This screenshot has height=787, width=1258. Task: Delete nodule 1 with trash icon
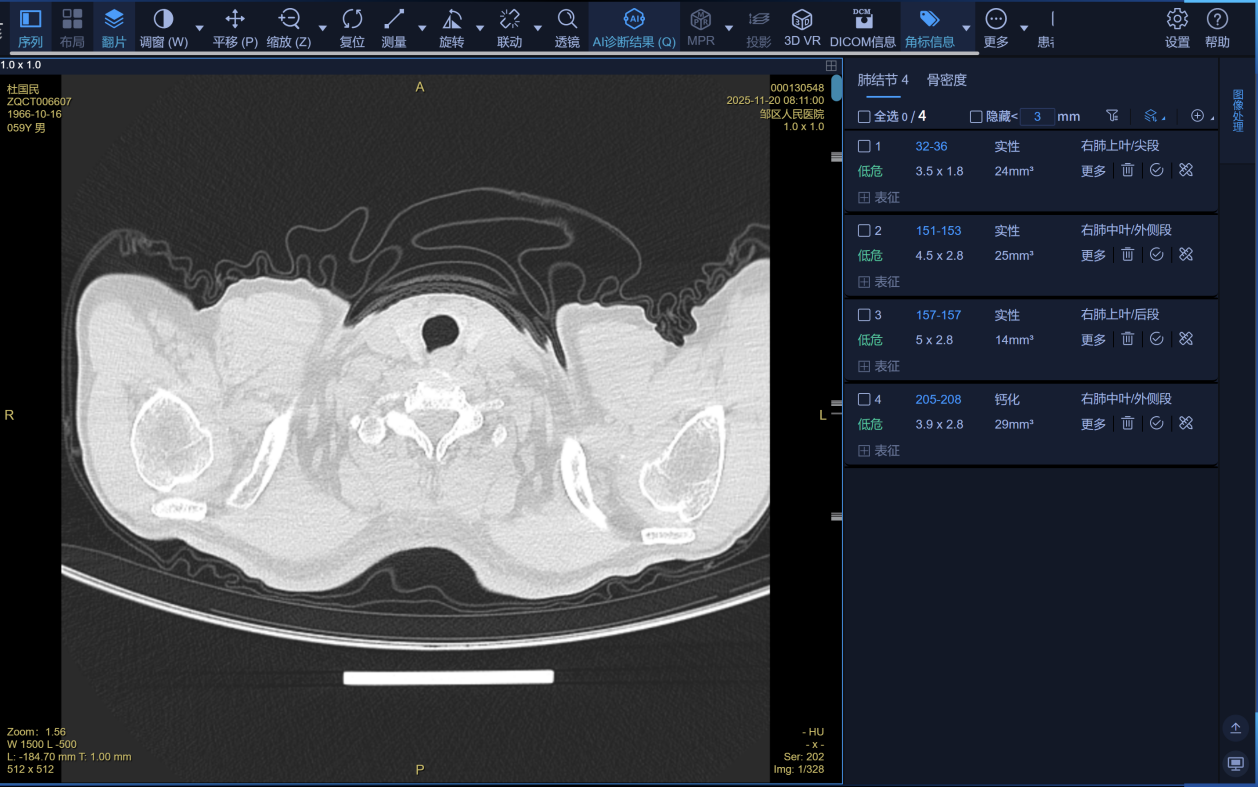(x=1127, y=171)
